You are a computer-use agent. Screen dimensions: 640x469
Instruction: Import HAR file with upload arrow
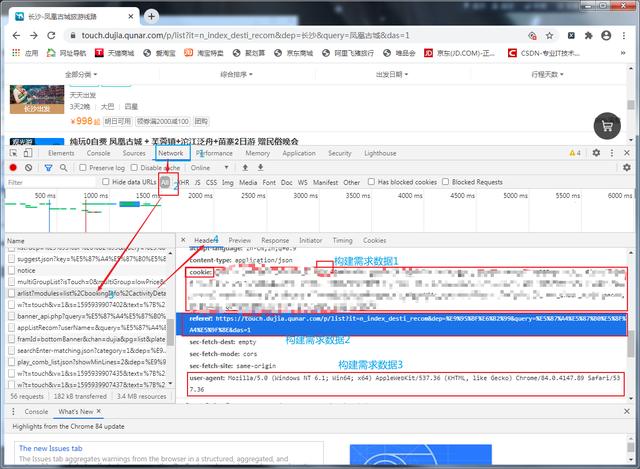(x=245, y=167)
